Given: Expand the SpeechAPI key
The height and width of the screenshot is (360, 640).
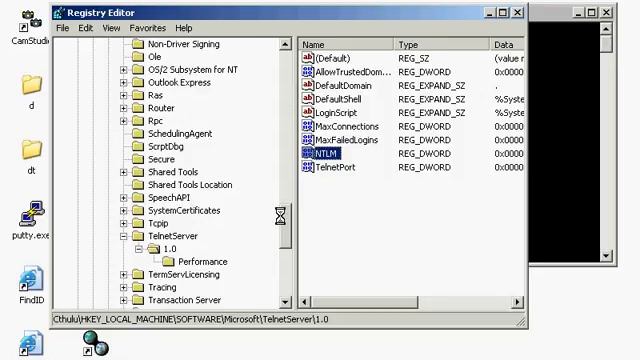Looking at the screenshot, I should click(123, 198).
